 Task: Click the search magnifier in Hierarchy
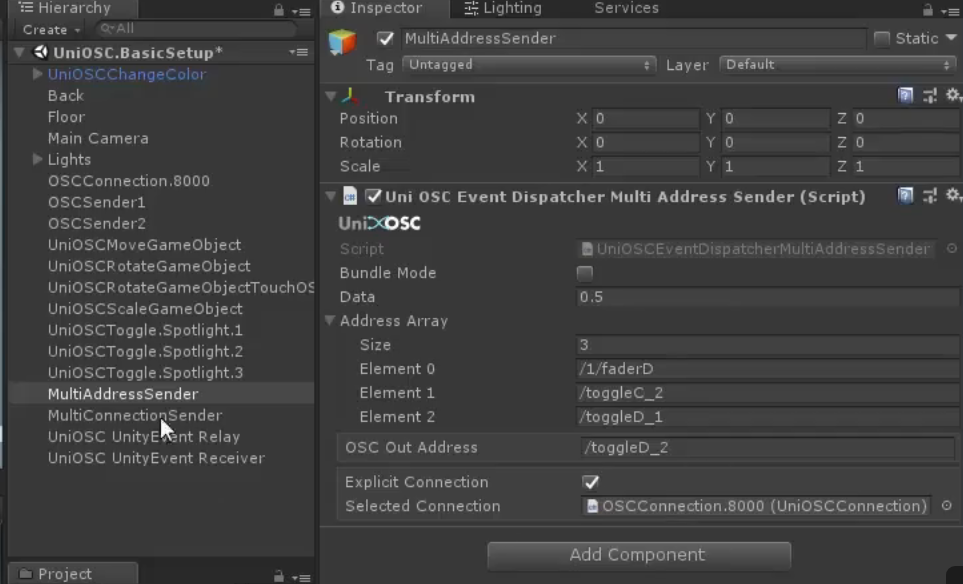(x=107, y=28)
